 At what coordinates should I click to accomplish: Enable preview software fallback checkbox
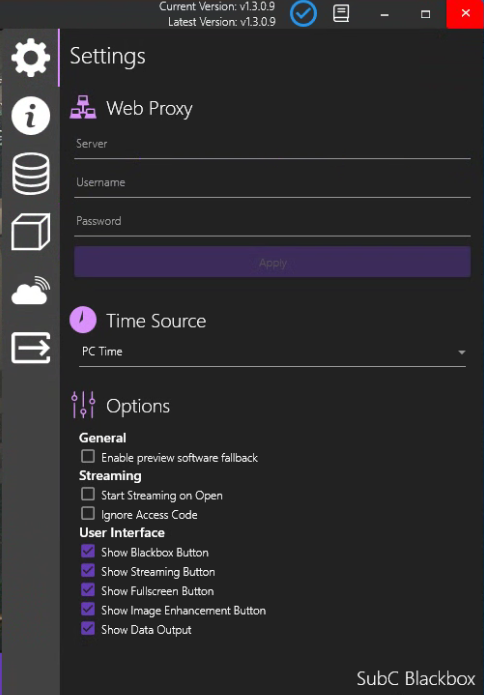pyautogui.click(x=88, y=457)
